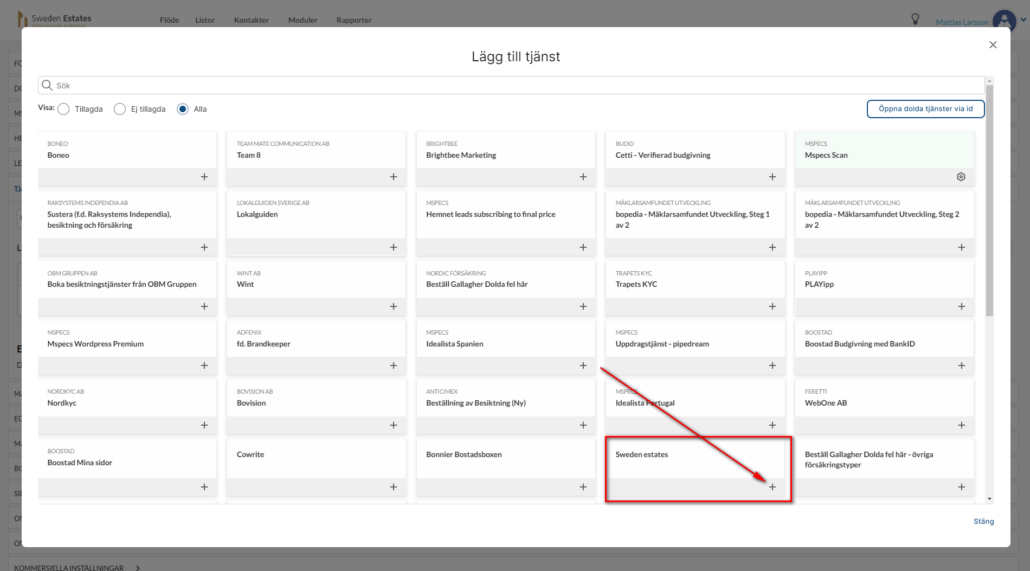Click plus icon on Bonnier Bostadsboxen card
Image resolution: width=1030 pixels, height=571 pixels.
tap(583, 487)
